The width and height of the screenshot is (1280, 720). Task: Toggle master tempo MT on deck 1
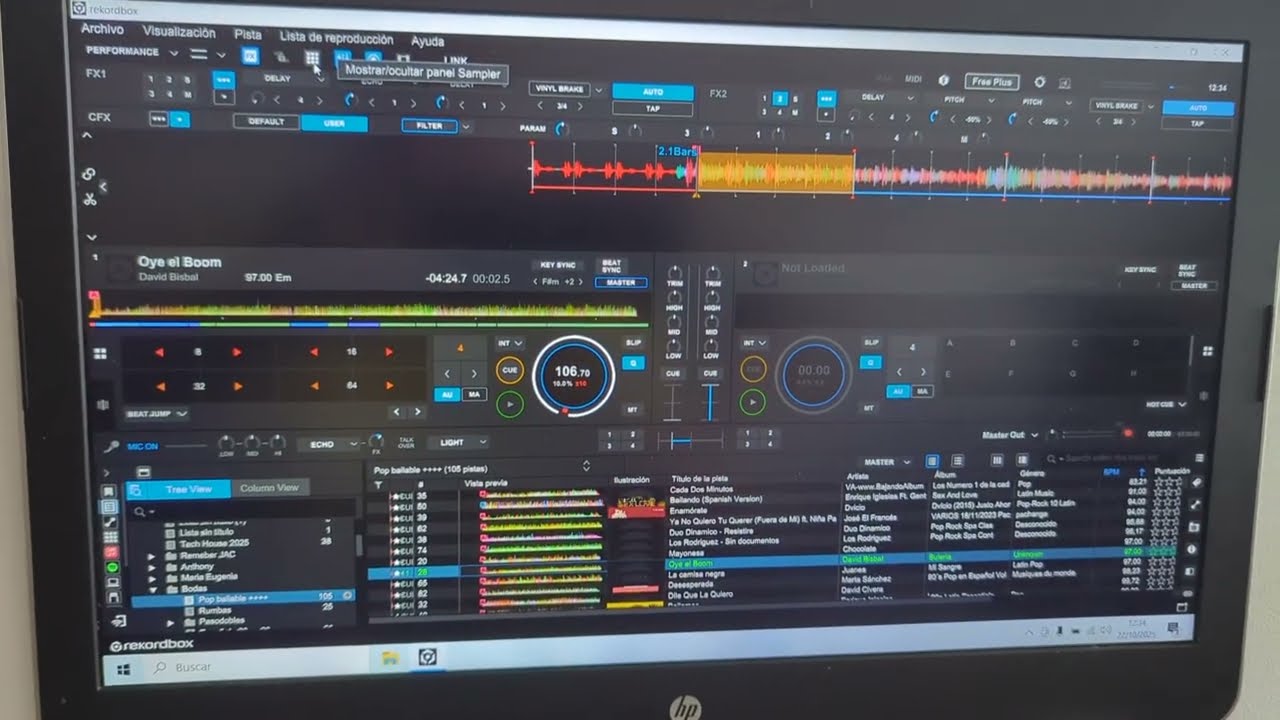click(633, 409)
